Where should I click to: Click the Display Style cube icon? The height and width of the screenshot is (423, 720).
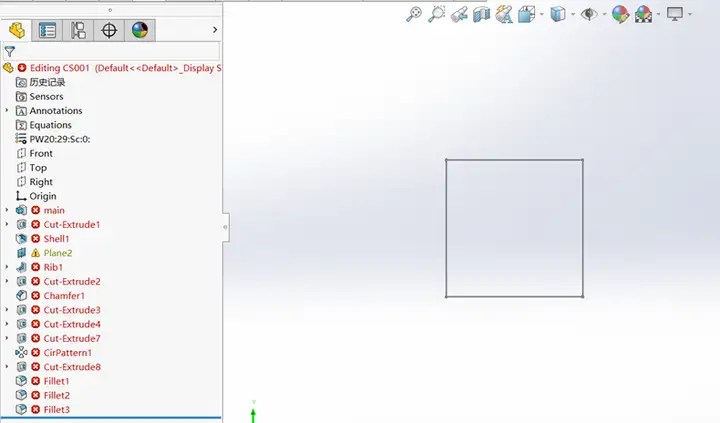[x=558, y=14]
